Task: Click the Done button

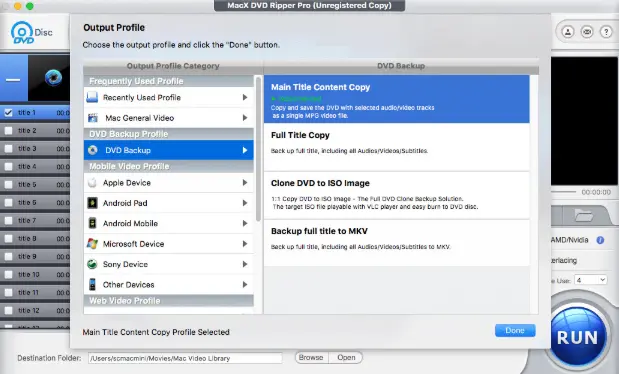Action: click(515, 331)
